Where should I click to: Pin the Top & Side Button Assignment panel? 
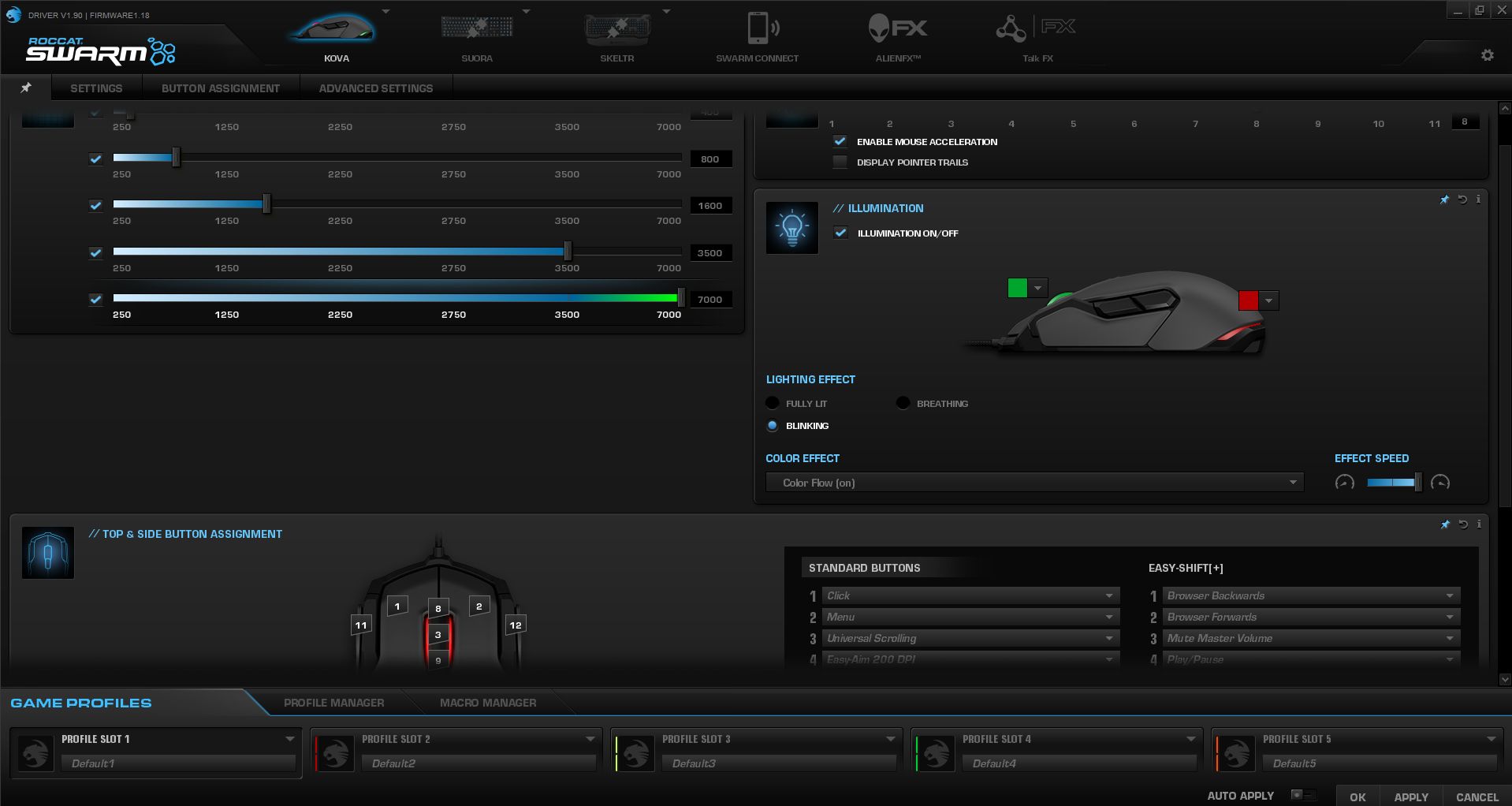coord(1445,524)
